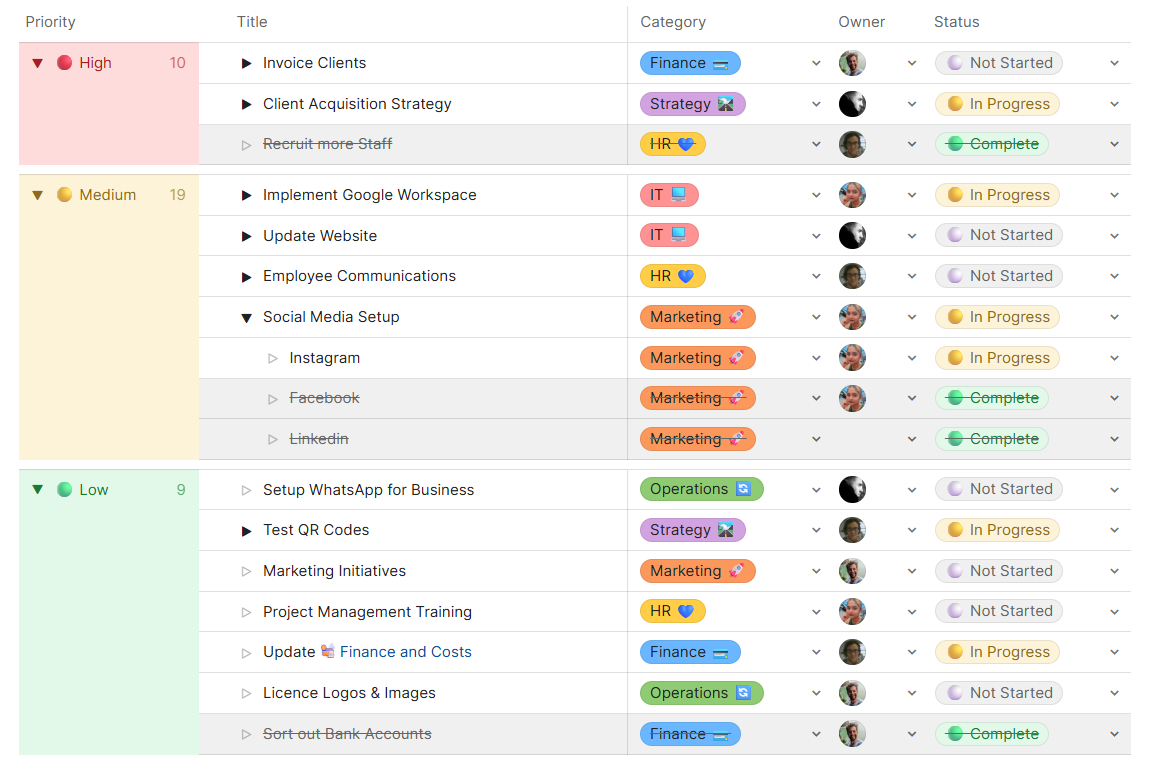
Task: Click owner avatar for Client Acquisition Strategy
Action: 851,104
